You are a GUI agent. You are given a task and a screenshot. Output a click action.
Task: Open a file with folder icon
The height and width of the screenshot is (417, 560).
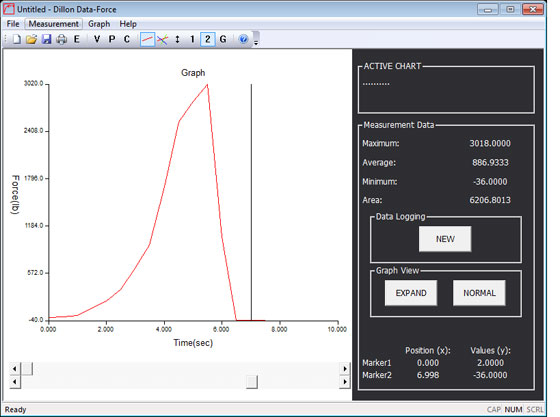point(31,39)
